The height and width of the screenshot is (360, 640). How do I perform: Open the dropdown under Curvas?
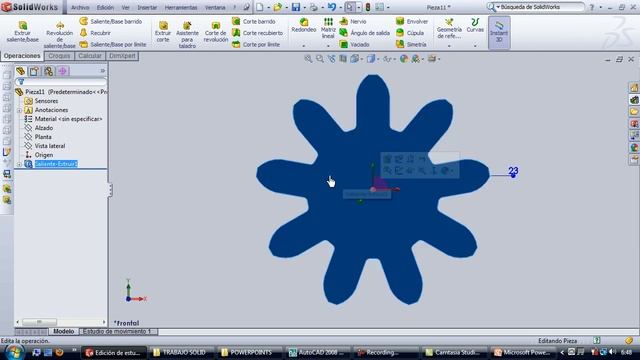click(475, 46)
